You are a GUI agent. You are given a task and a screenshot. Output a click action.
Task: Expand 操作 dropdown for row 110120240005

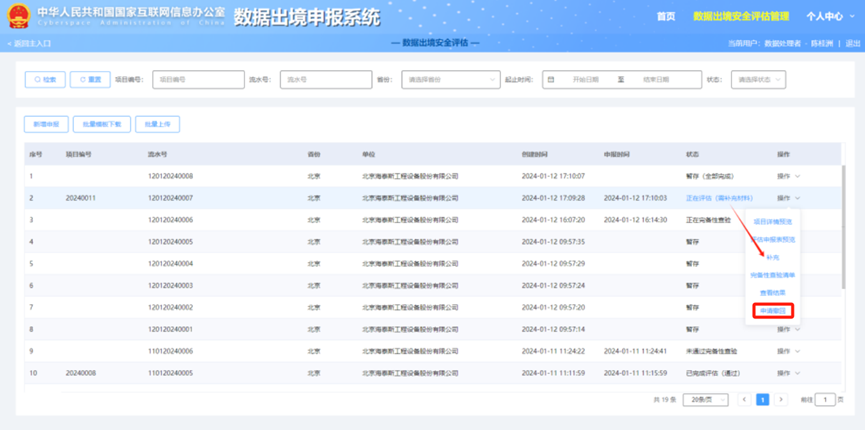[x=788, y=373]
